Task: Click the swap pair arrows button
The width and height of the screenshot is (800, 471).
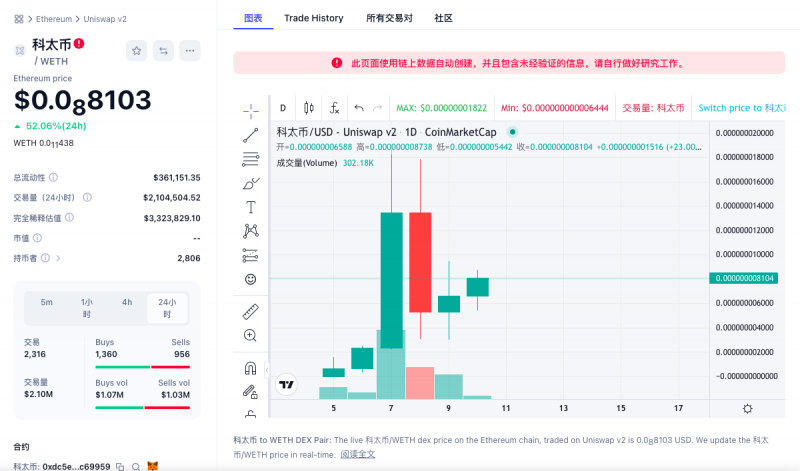Action: (x=163, y=51)
